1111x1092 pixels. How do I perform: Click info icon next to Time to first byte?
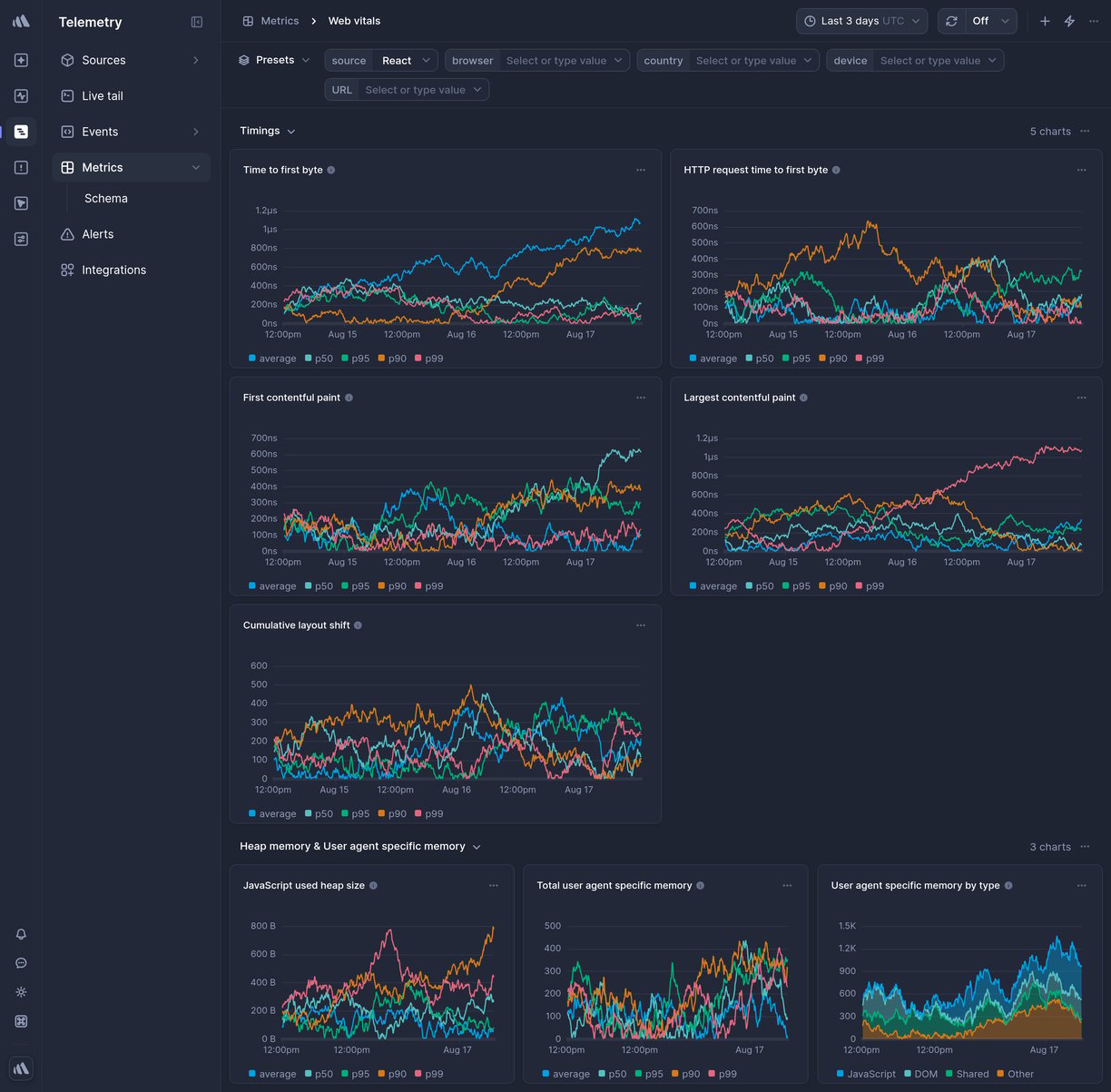pos(330,170)
